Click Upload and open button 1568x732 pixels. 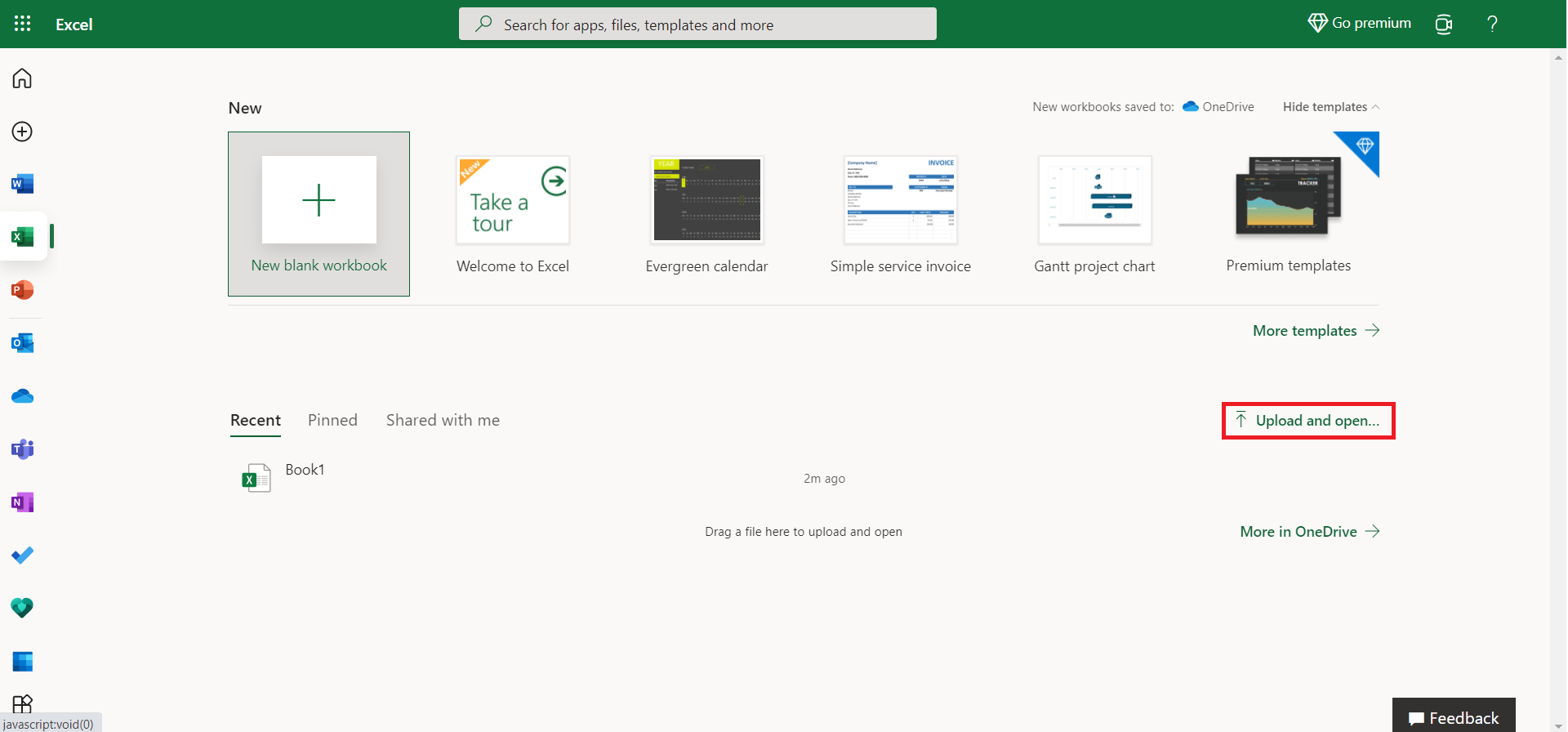click(1308, 421)
